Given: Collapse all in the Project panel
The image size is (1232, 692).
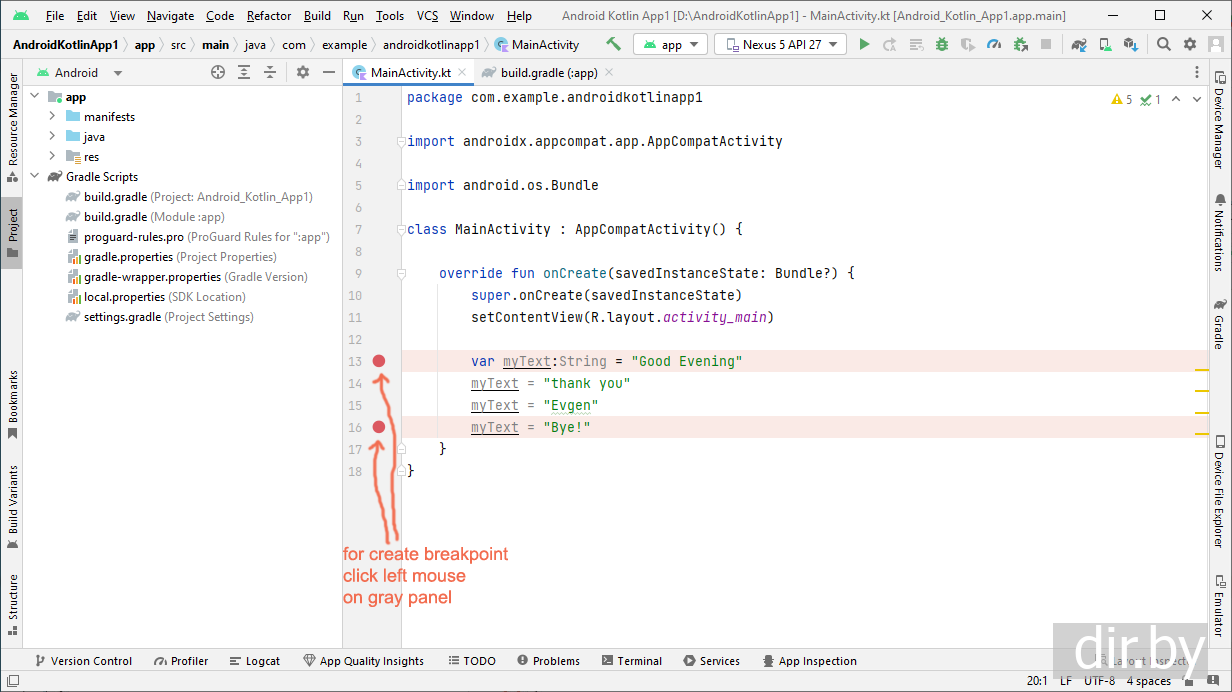Looking at the screenshot, I should coord(270,72).
